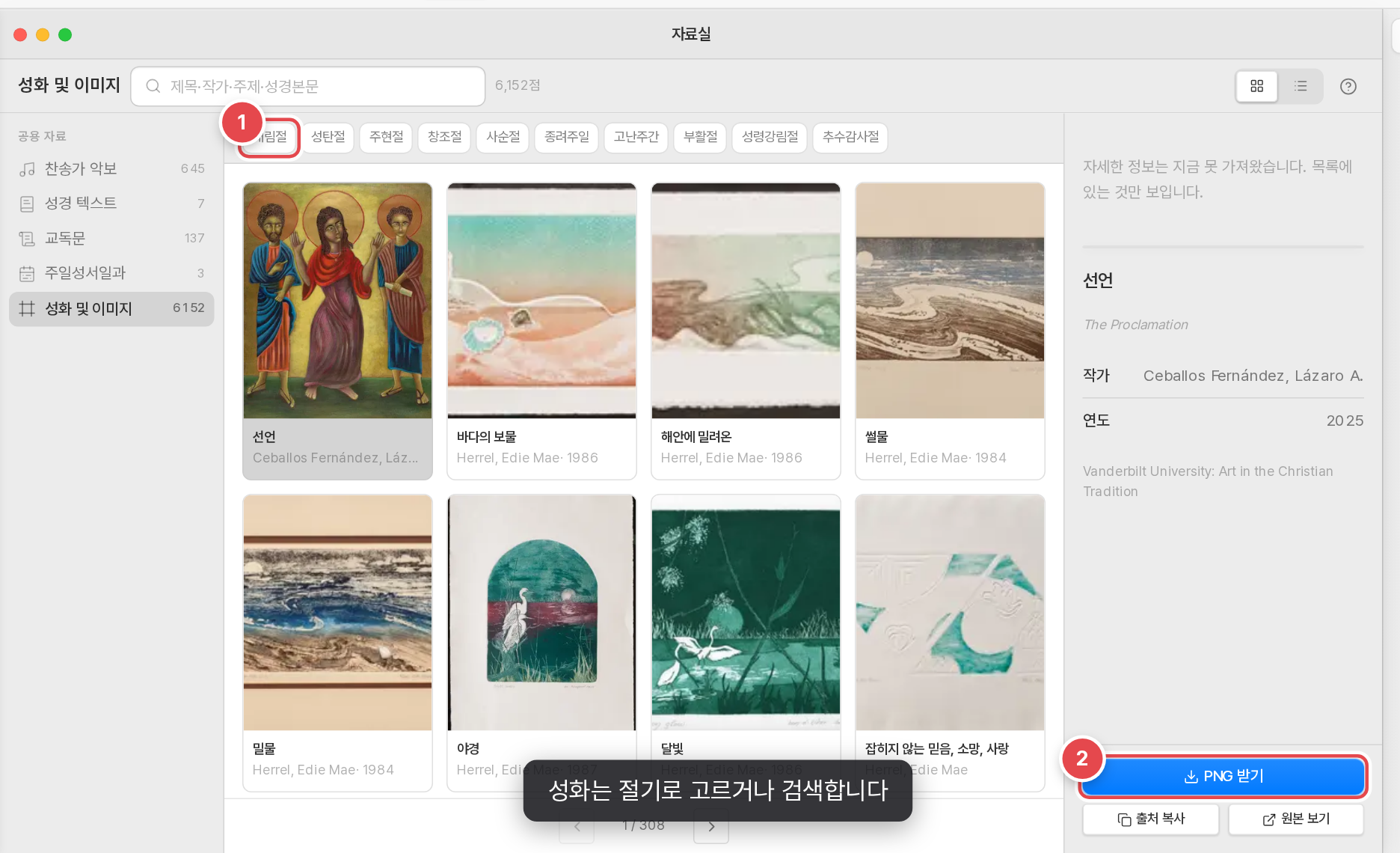This screenshot has height=853, width=1400.
Task: Select the 썰물 artwork thumbnail
Action: [950, 301]
